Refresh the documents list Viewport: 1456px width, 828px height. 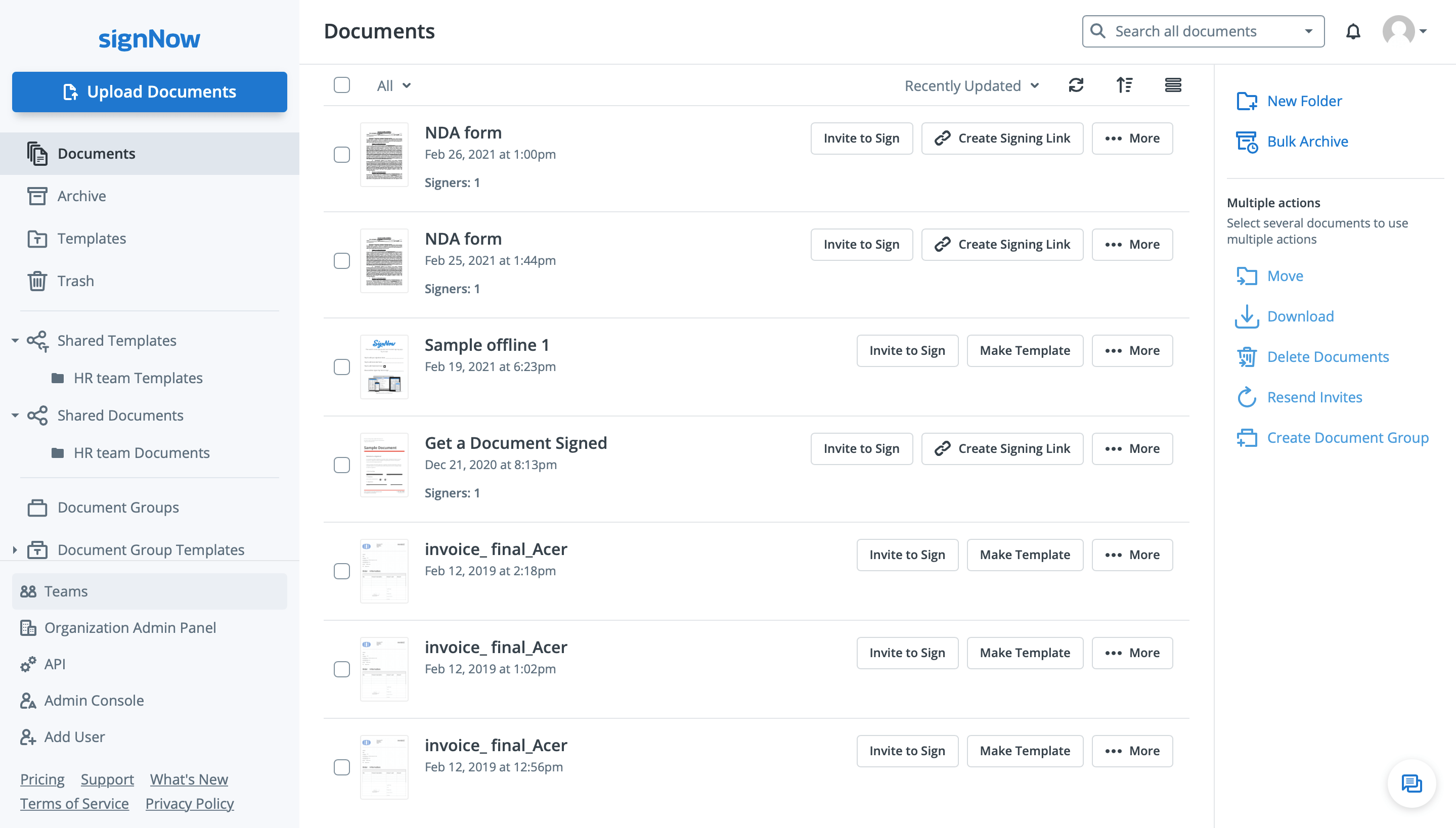[x=1075, y=85]
